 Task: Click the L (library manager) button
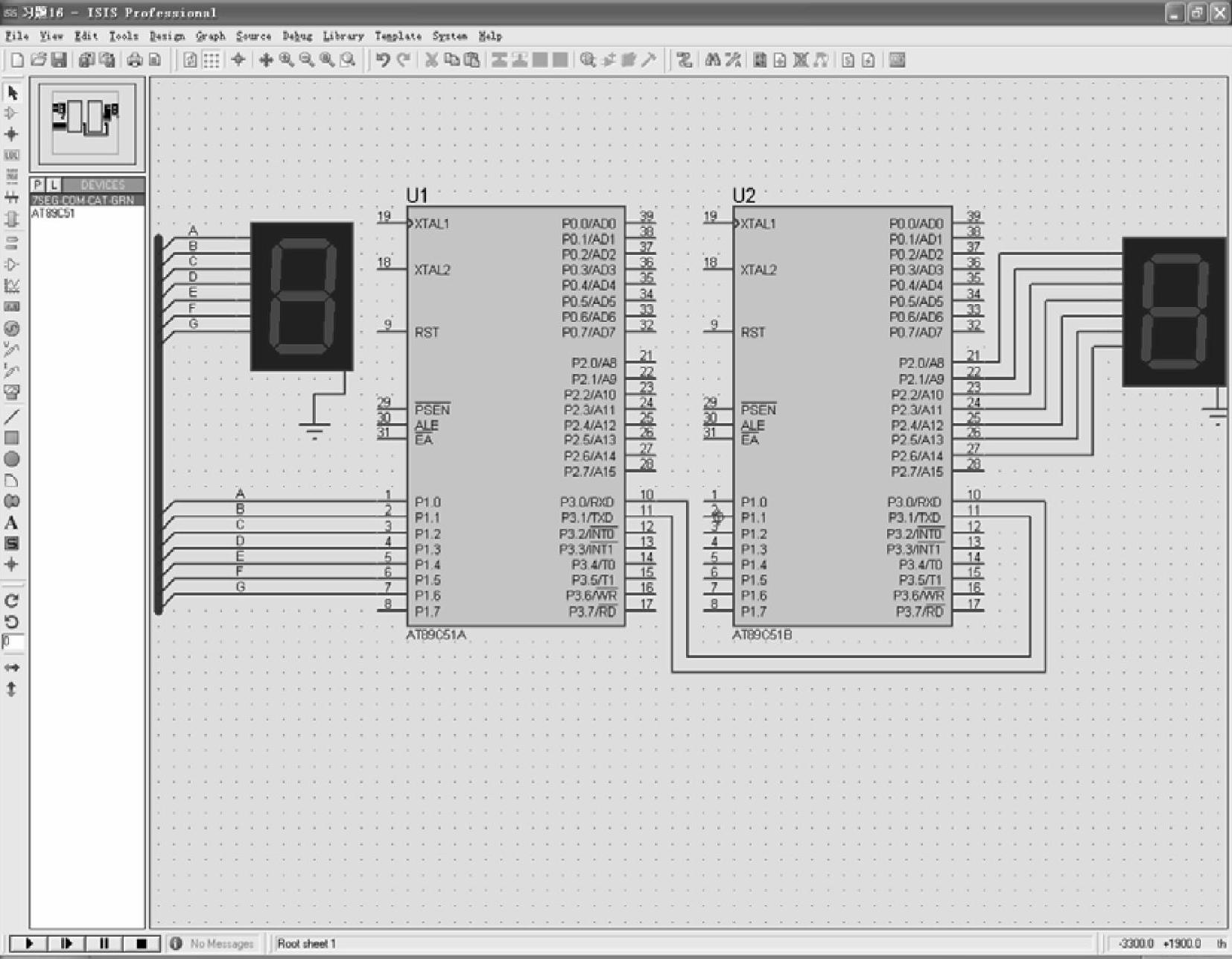pyautogui.click(x=54, y=185)
